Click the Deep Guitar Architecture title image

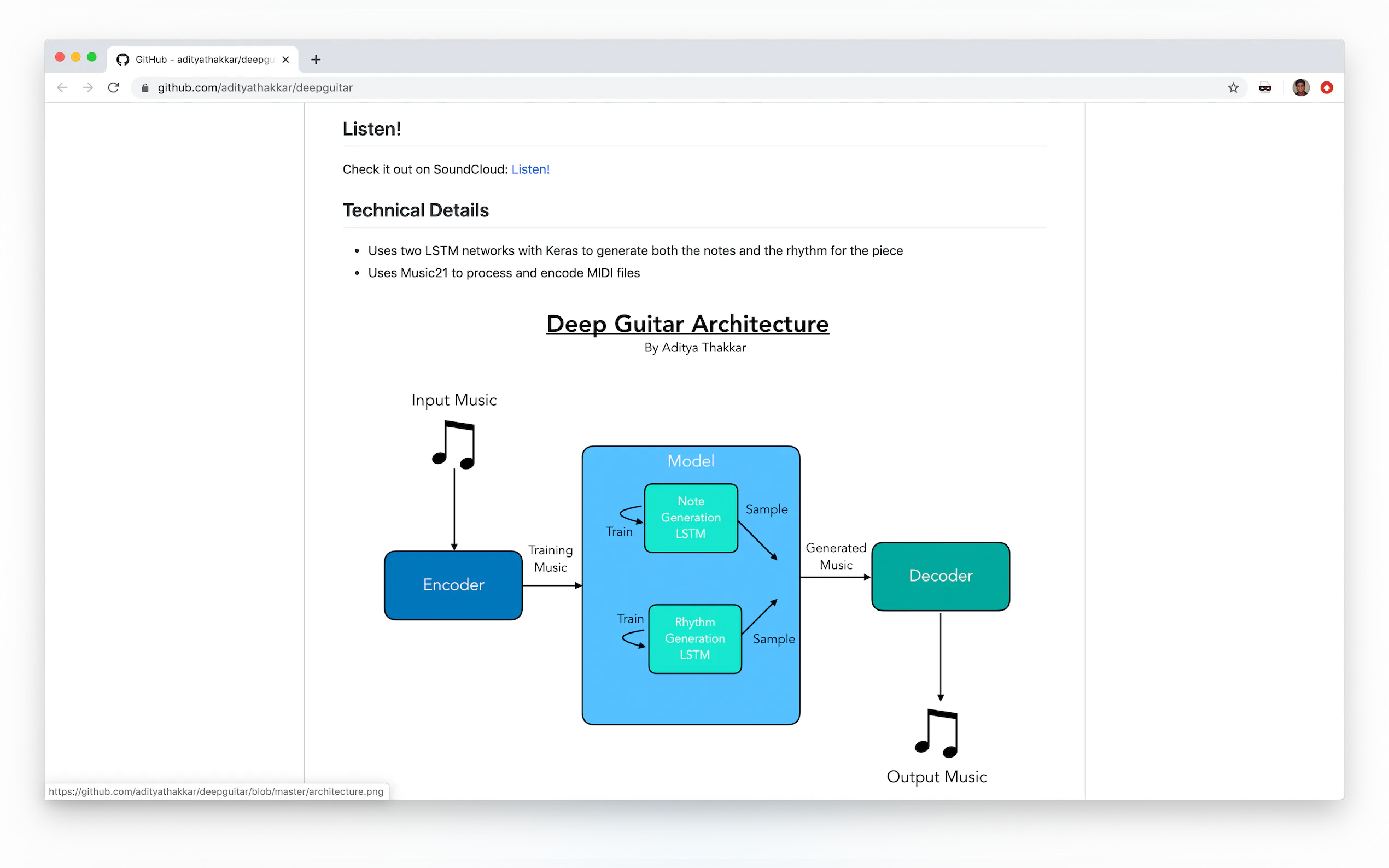coord(687,324)
